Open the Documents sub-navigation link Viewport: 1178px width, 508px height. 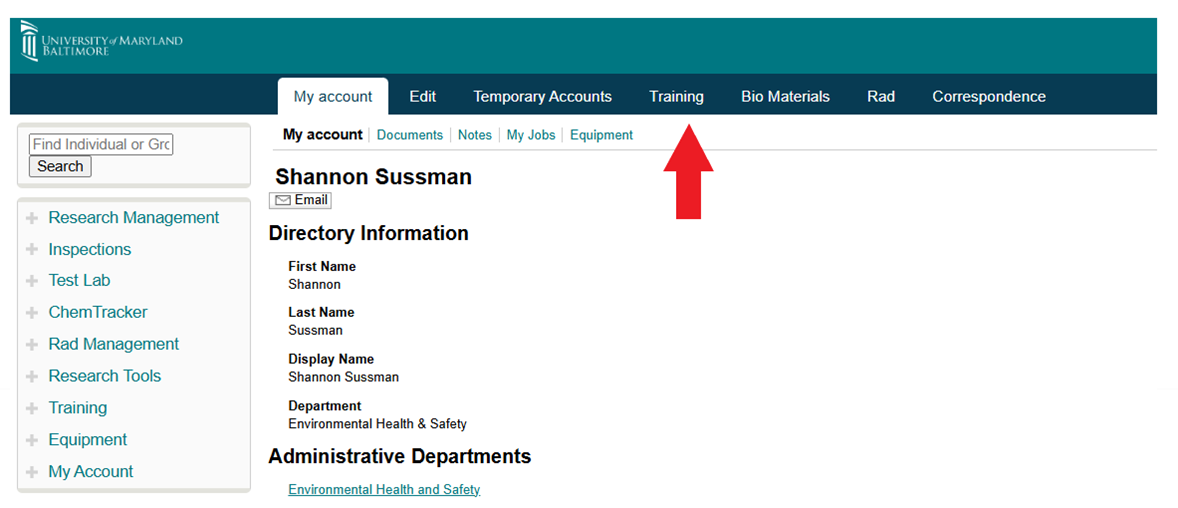(409, 135)
